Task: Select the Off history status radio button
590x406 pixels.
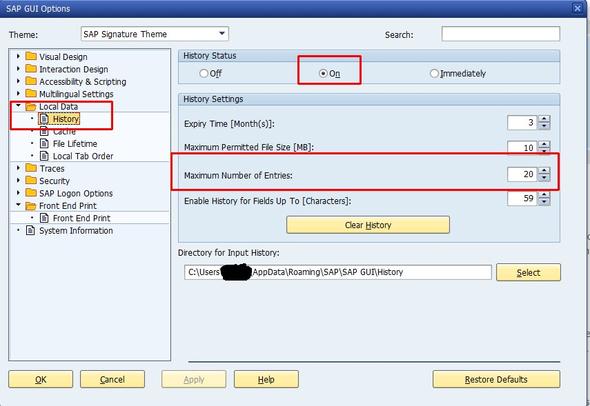Action: click(204, 73)
